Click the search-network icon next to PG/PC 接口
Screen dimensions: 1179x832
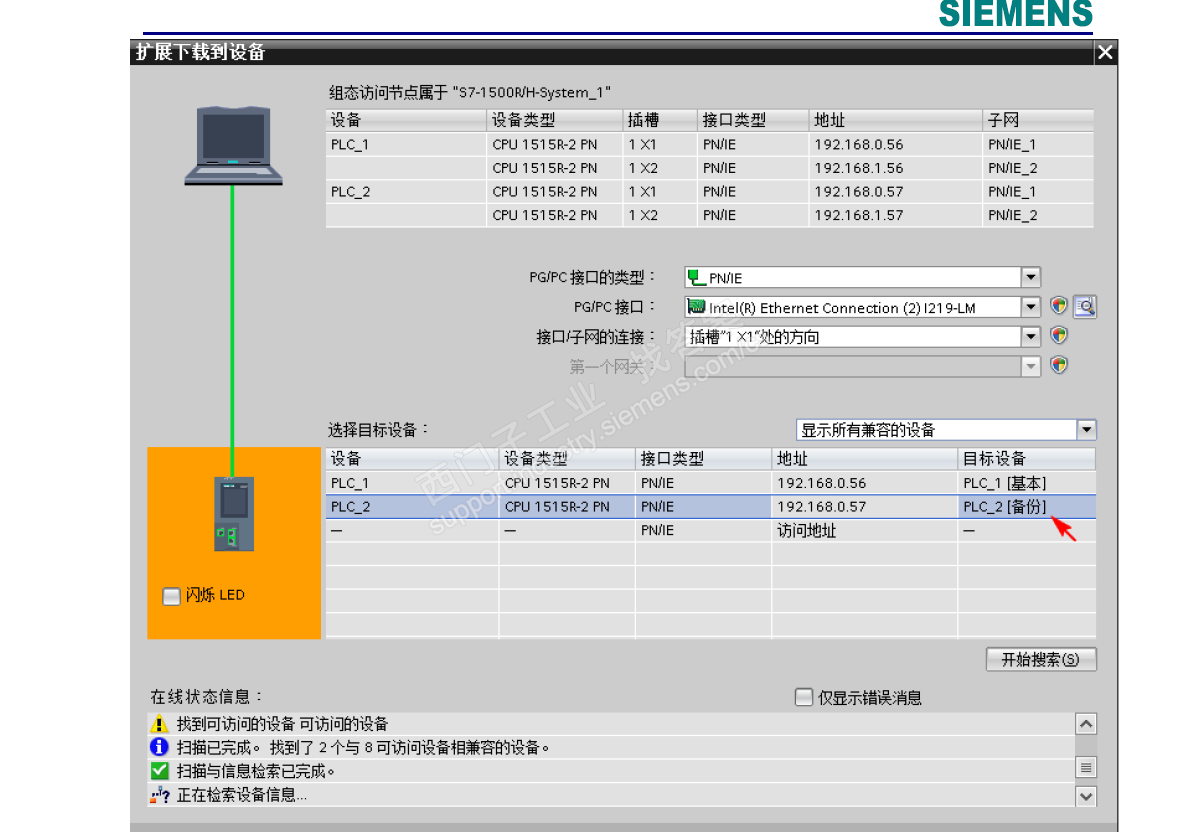[x=1085, y=306]
